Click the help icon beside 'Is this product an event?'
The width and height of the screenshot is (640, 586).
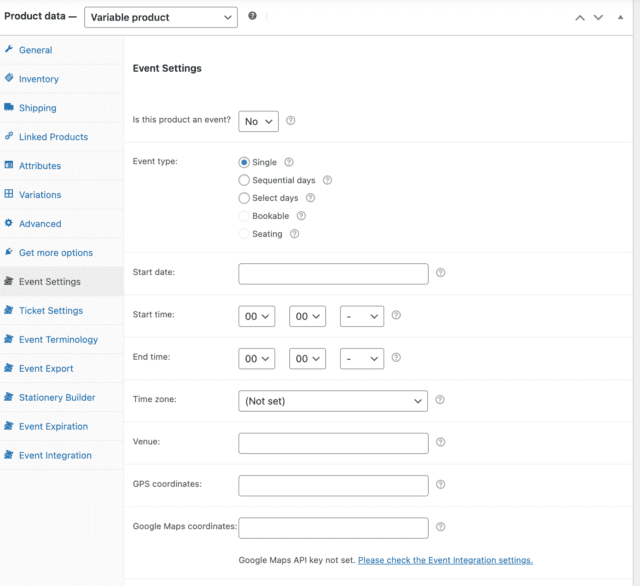291,121
